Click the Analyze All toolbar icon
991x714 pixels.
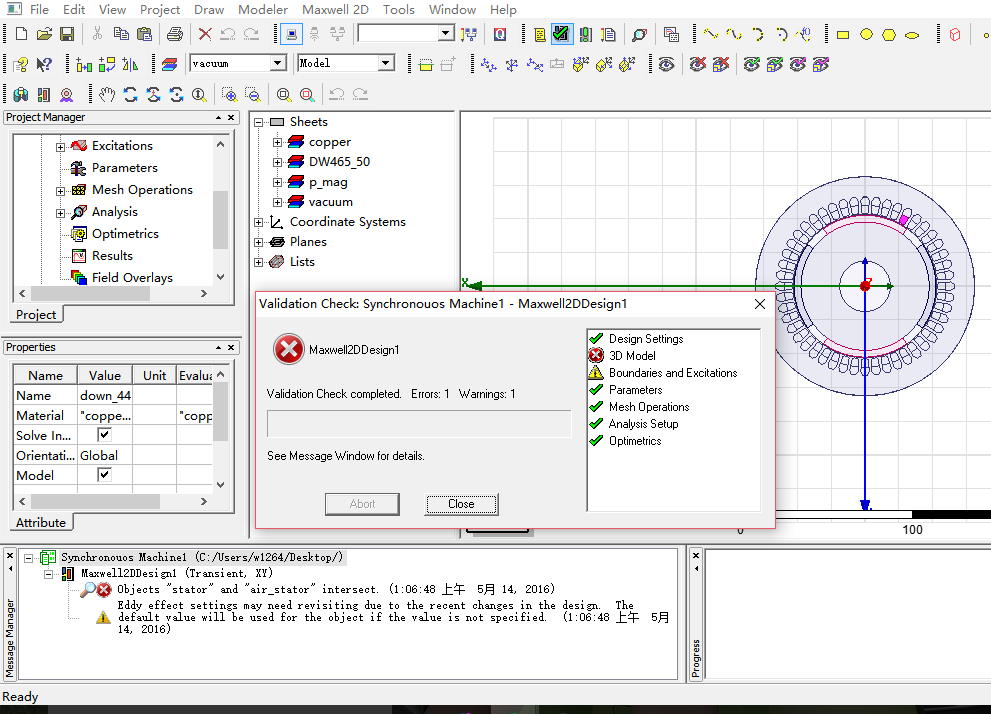click(x=586, y=34)
